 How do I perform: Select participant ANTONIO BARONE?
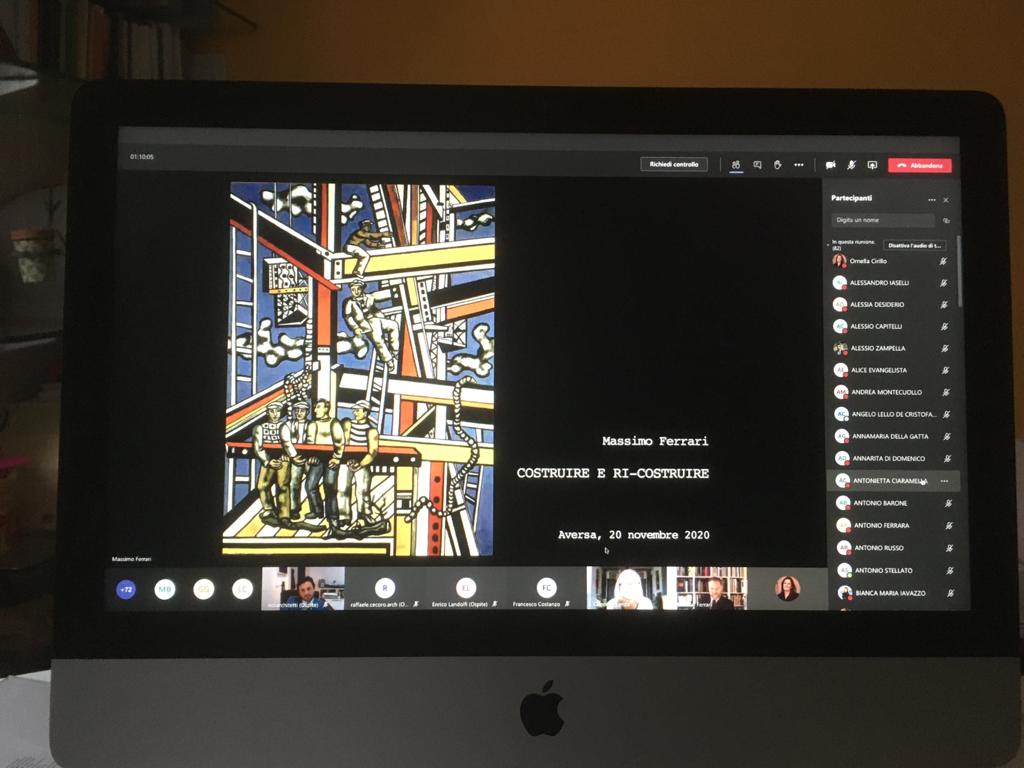[895, 503]
